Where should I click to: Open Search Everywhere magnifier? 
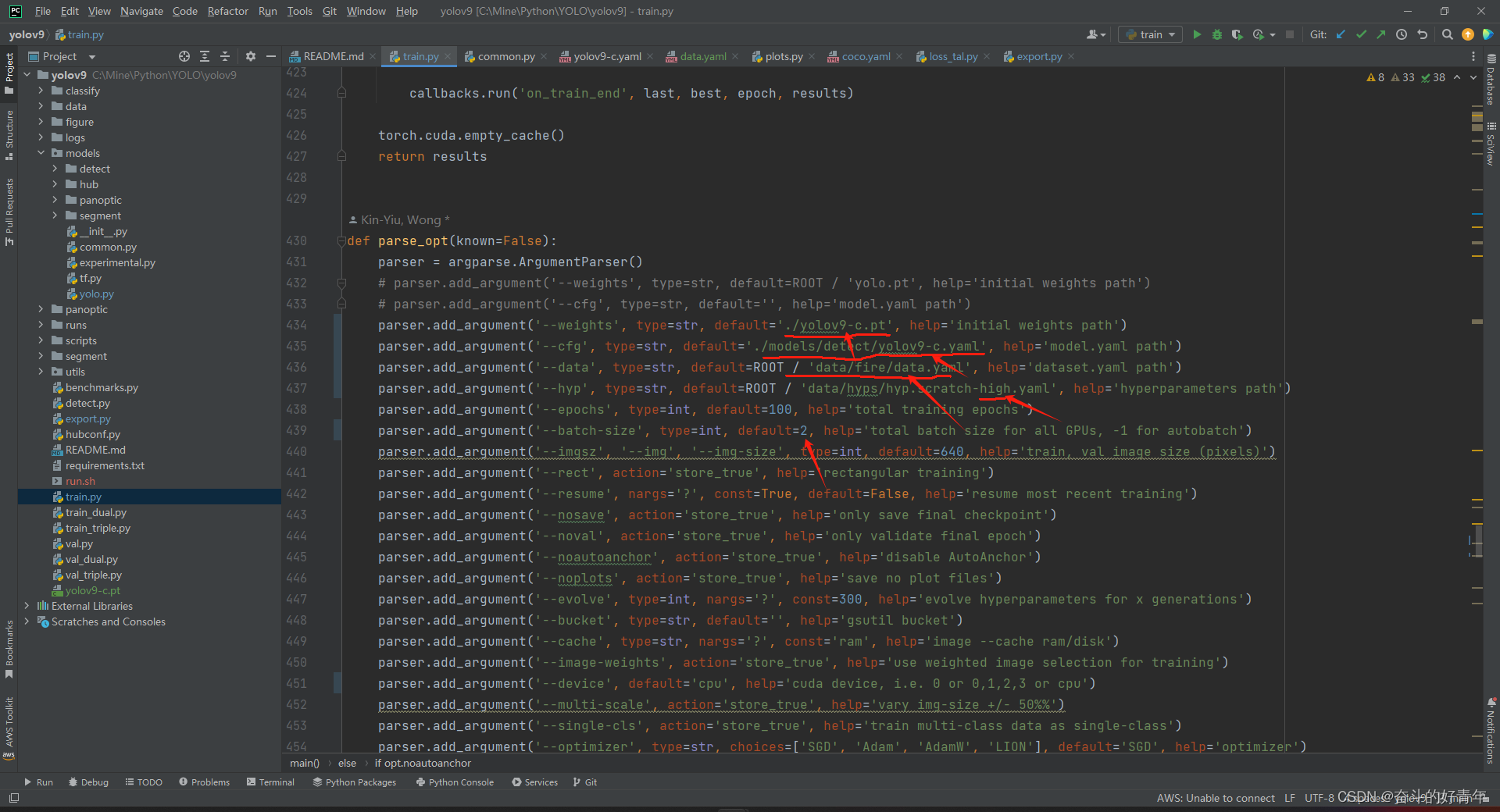tap(1447, 34)
